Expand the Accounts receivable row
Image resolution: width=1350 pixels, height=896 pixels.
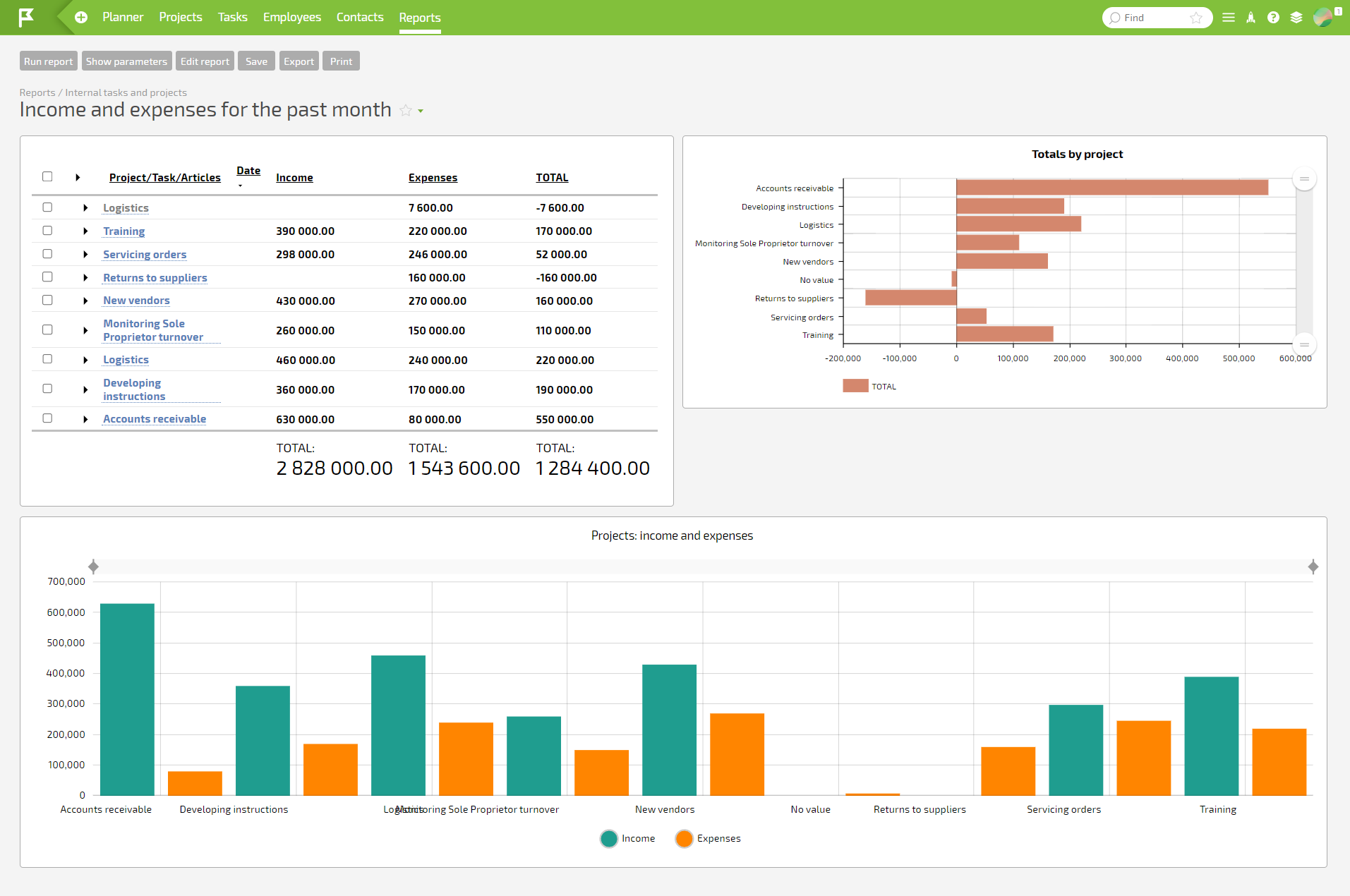[x=85, y=419]
